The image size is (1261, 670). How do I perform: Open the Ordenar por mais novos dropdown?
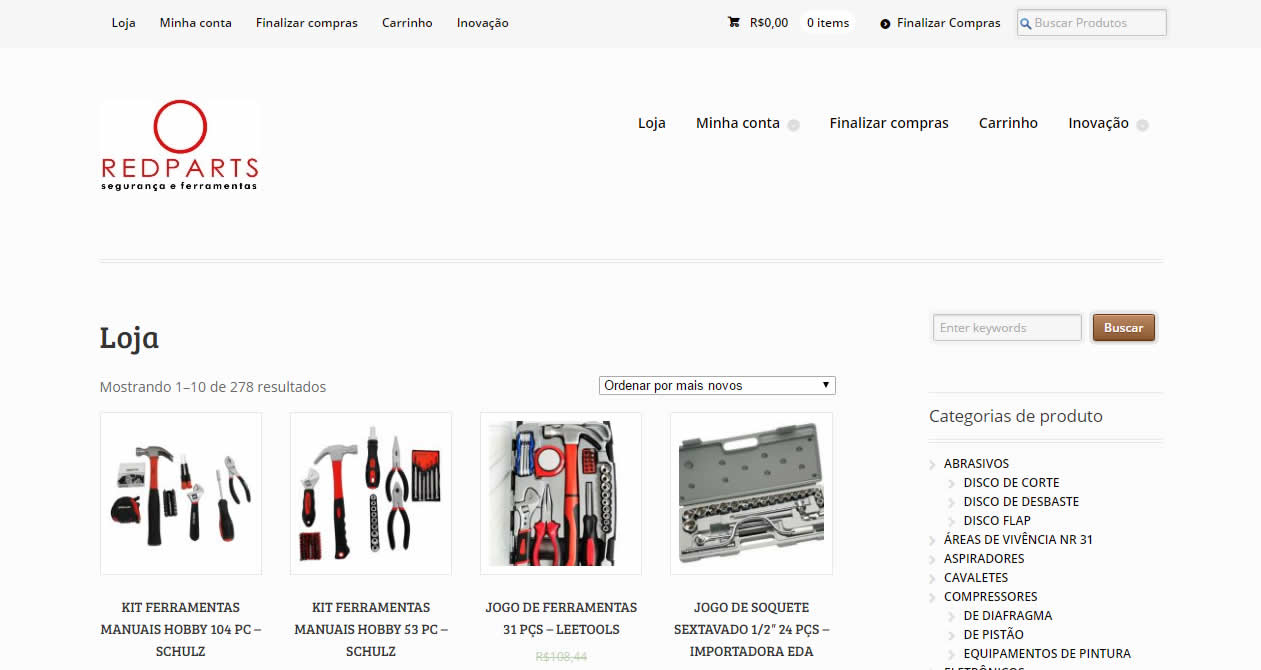click(x=717, y=385)
